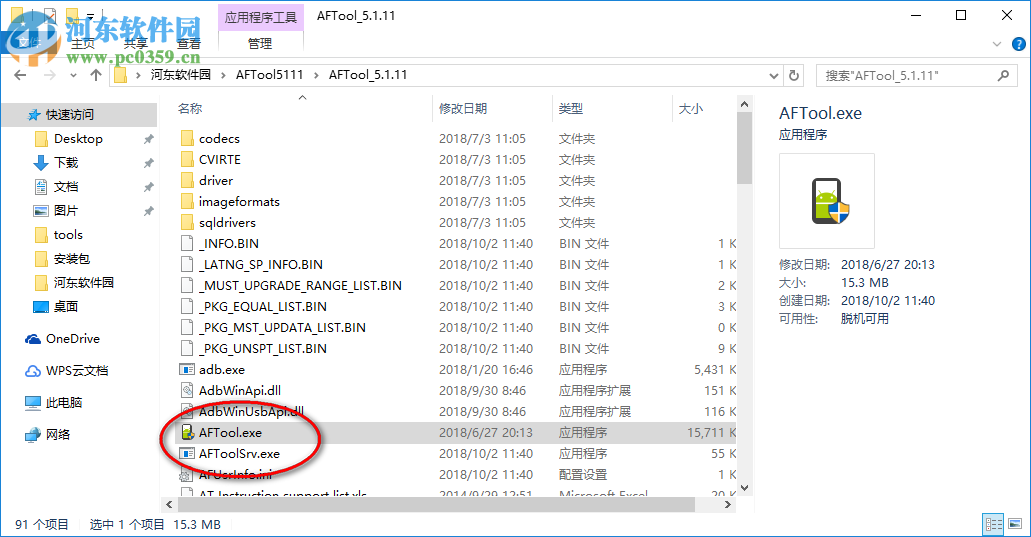Click the horizontal scrollbar right arrow
The width and height of the screenshot is (1031, 537).
point(728,505)
